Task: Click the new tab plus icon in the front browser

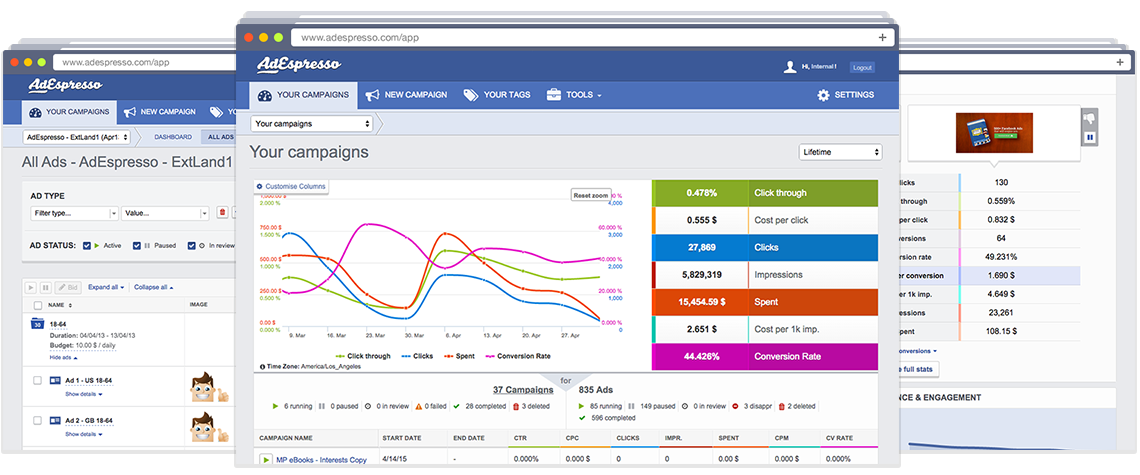Action: point(882,37)
